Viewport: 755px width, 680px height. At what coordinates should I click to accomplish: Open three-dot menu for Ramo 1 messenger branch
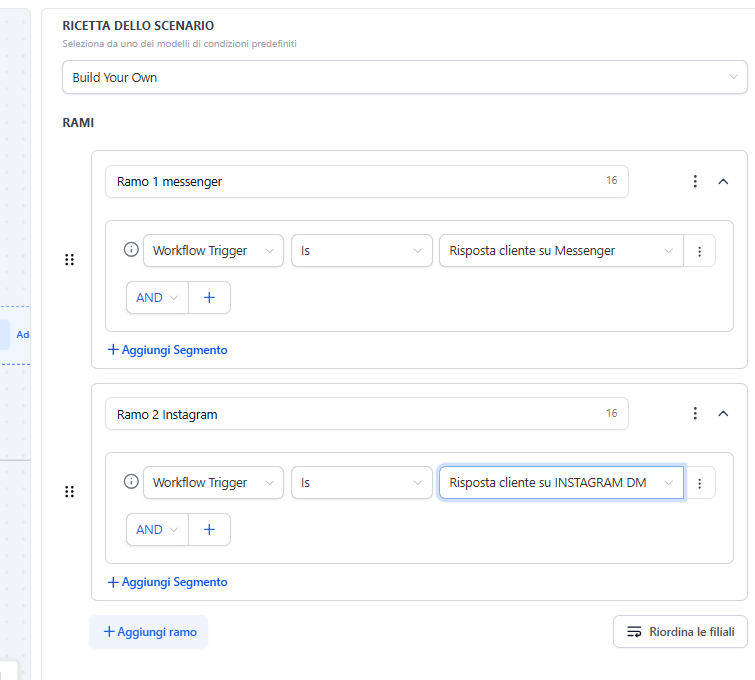click(695, 182)
